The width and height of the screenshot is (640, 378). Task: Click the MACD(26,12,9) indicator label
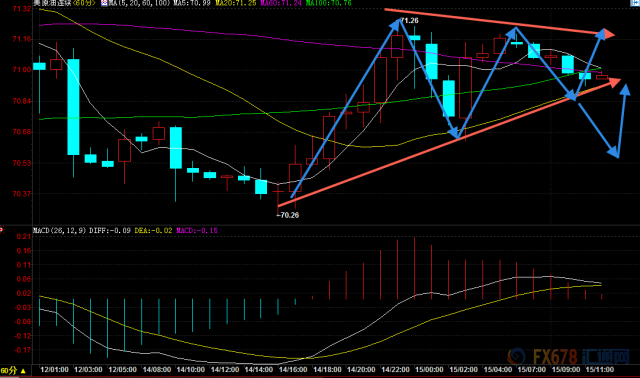(60, 231)
